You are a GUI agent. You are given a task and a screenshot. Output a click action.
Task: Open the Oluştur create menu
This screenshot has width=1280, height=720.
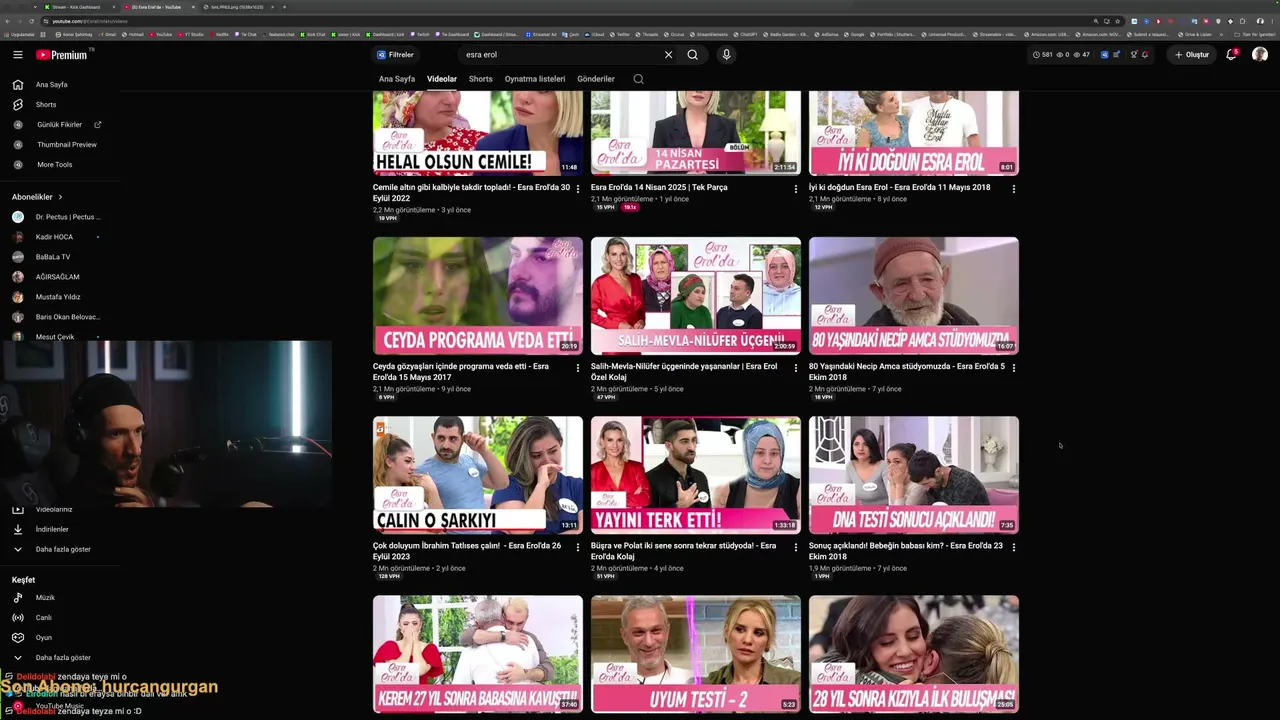click(x=1191, y=55)
